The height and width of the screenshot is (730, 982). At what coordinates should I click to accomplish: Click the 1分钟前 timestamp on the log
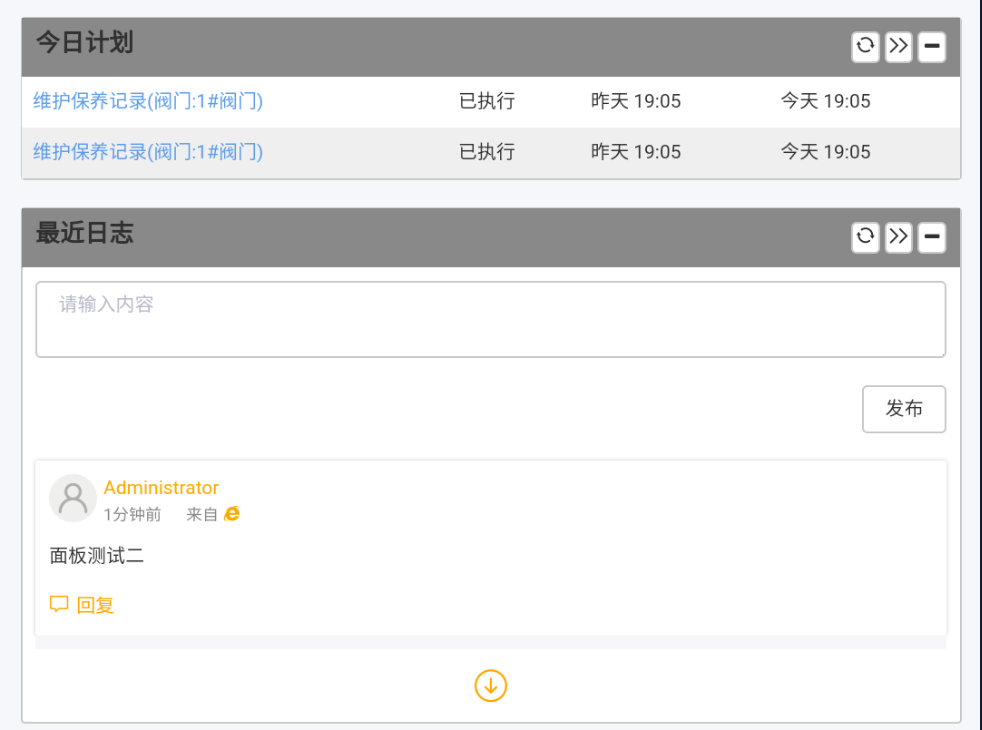point(132,515)
